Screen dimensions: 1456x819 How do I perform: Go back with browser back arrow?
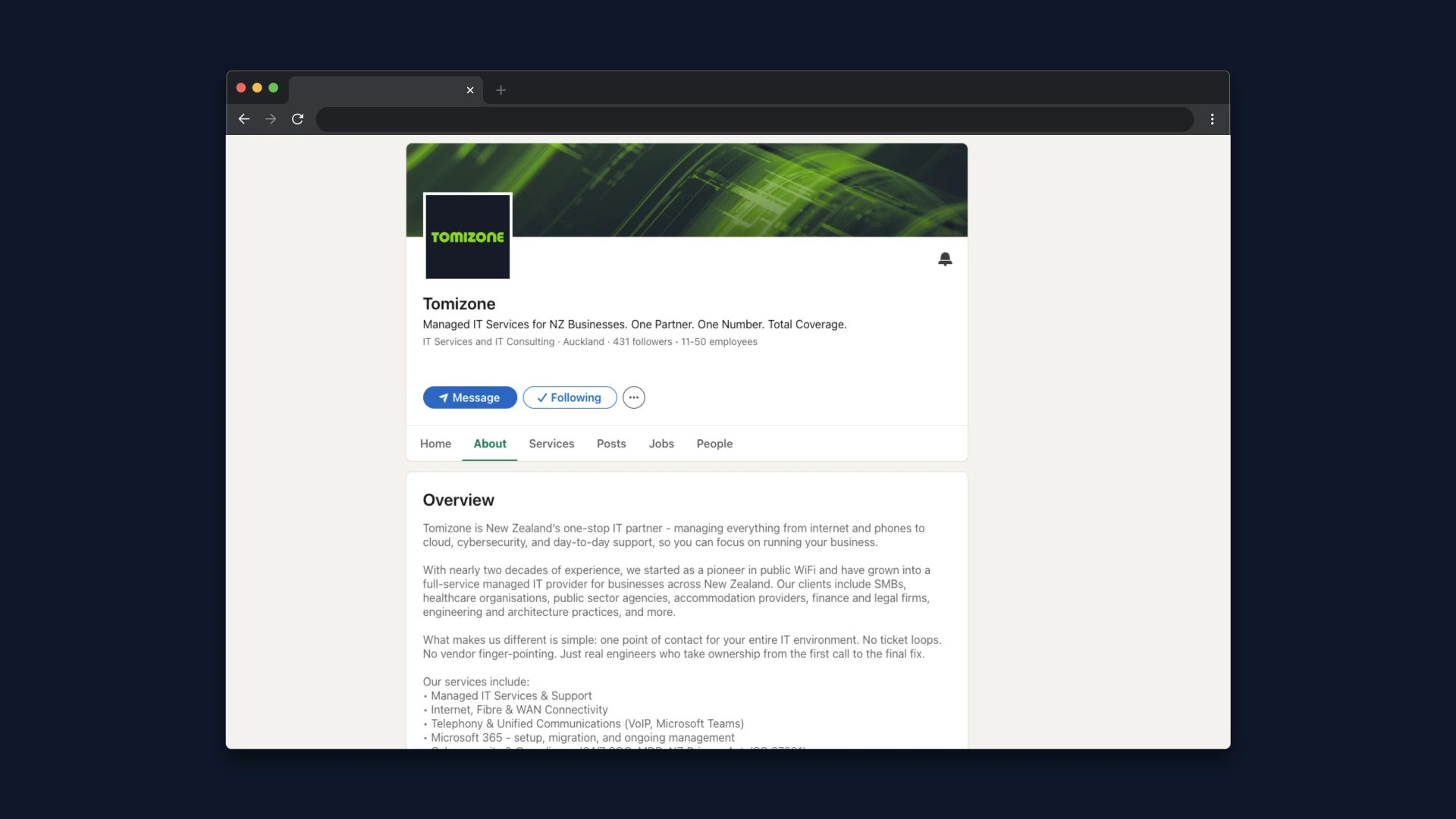coord(243,119)
